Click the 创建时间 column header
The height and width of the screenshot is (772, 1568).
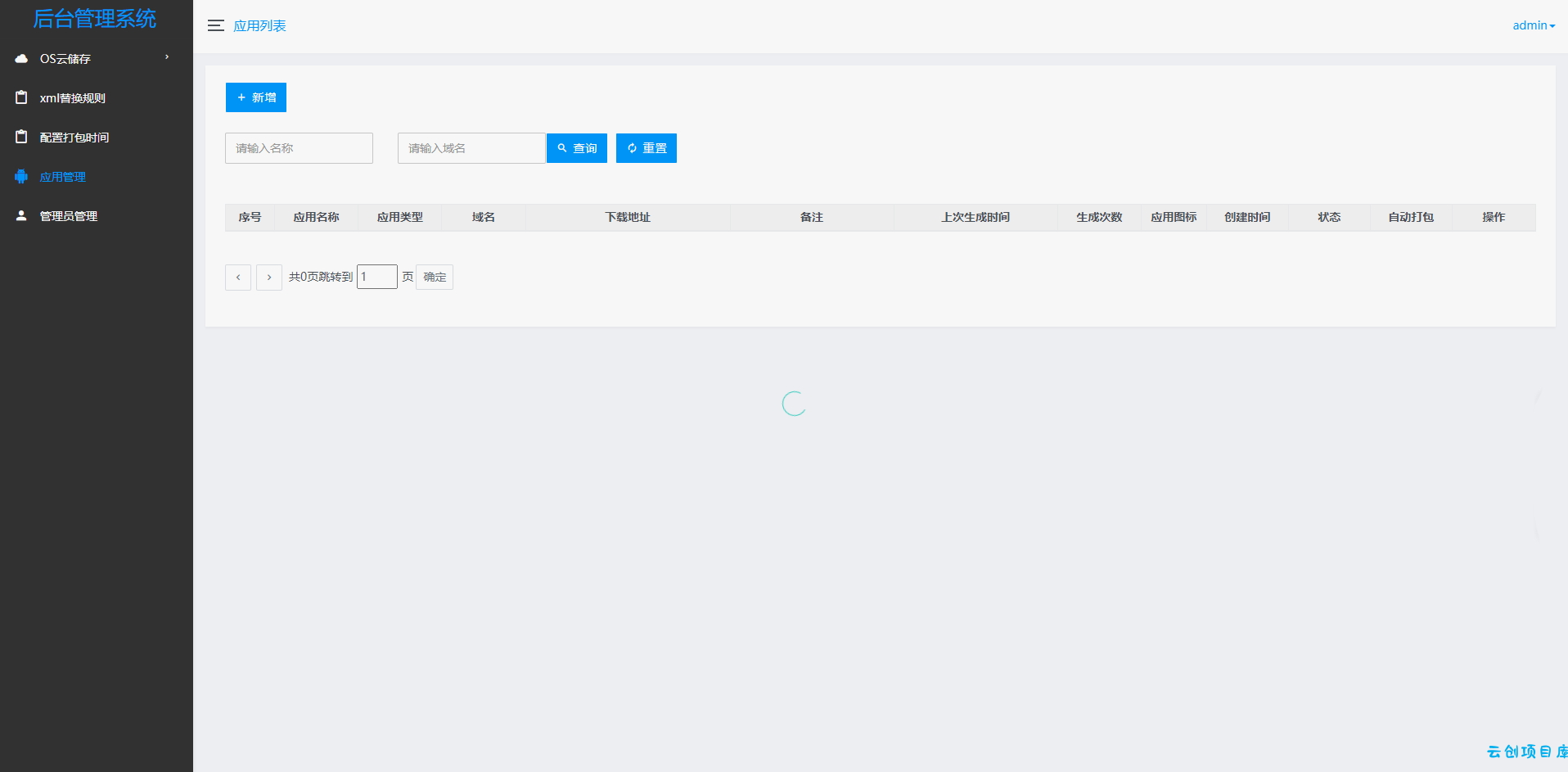pyautogui.click(x=1247, y=217)
